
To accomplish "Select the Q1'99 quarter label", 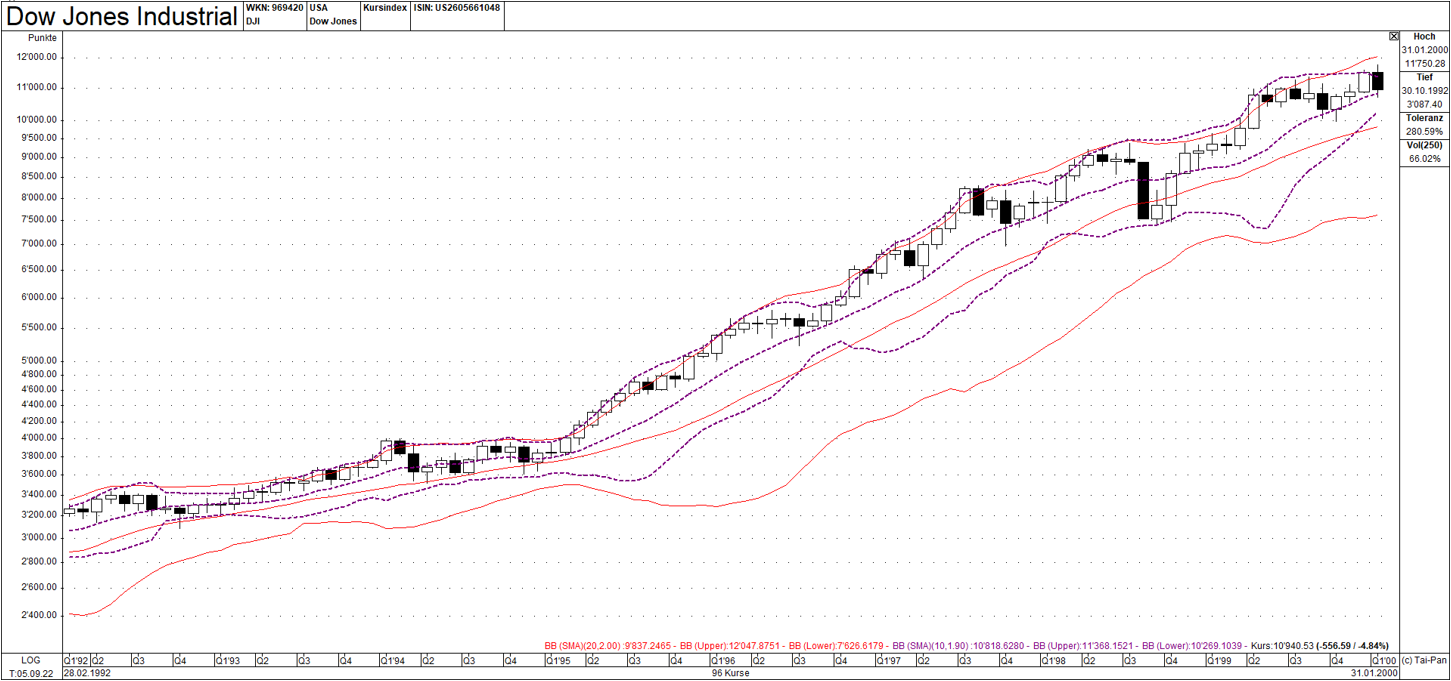I will coord(1218,661).
